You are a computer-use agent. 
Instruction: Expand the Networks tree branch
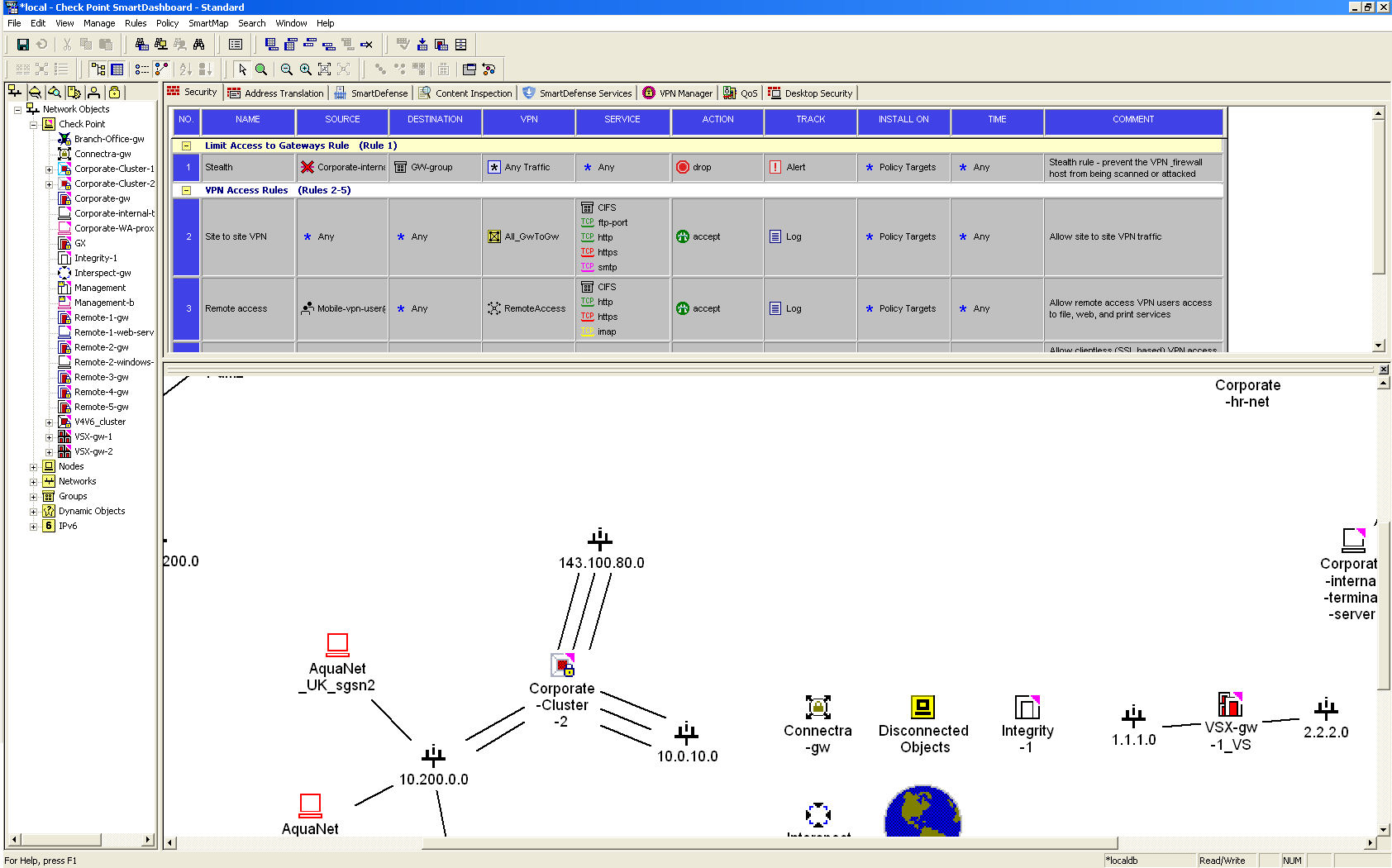[33, 482]
